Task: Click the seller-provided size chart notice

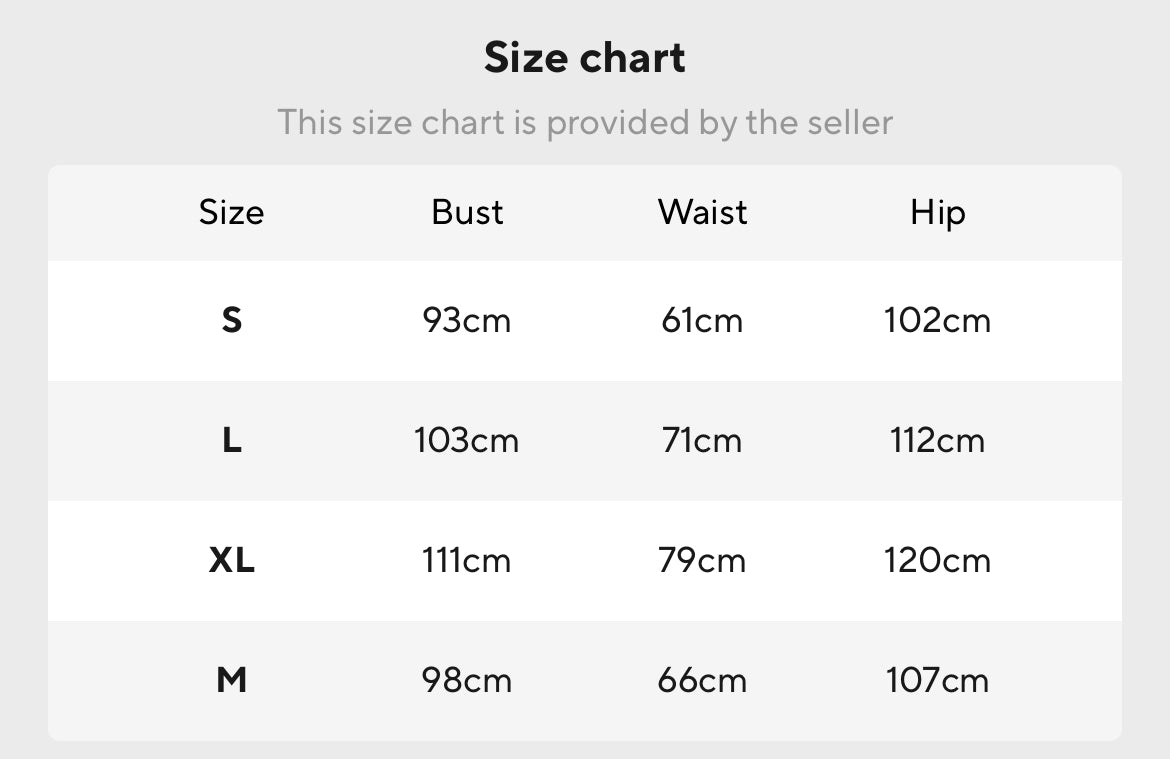Action: pyautogui.click(x=585, y=123)
